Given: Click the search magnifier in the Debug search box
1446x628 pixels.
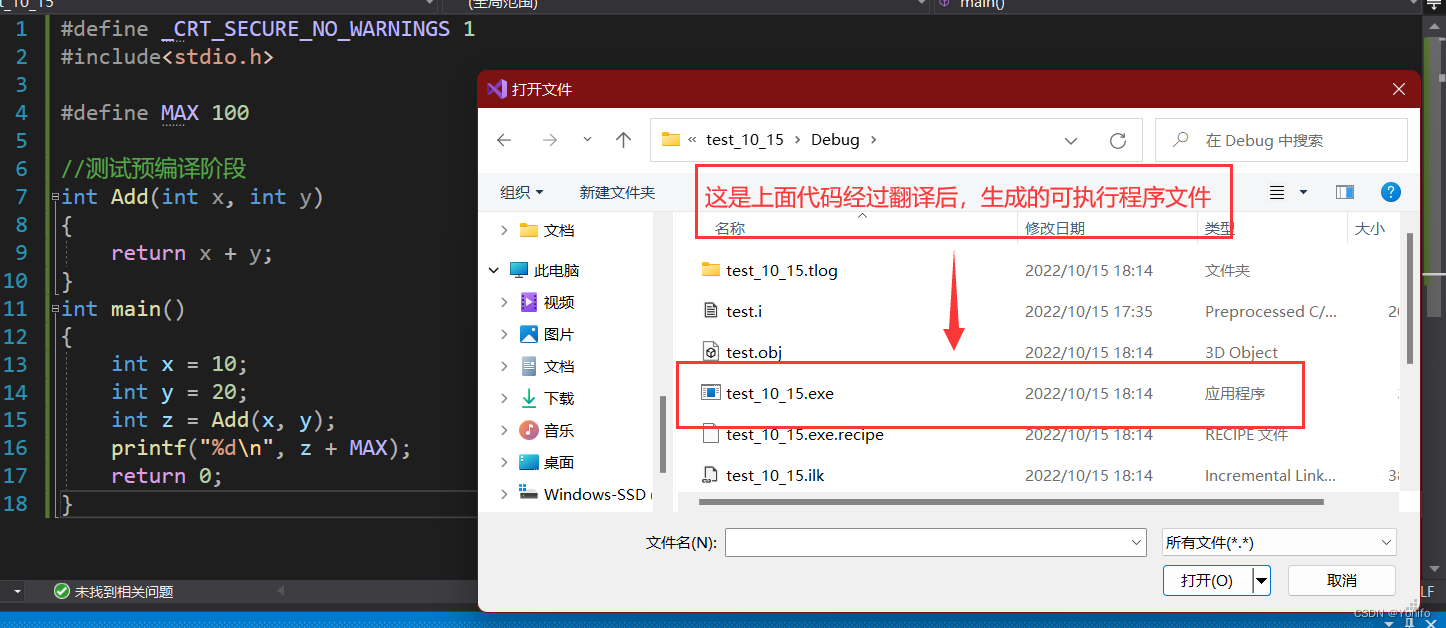Looking at the screenshot, I should point(1181,139).
